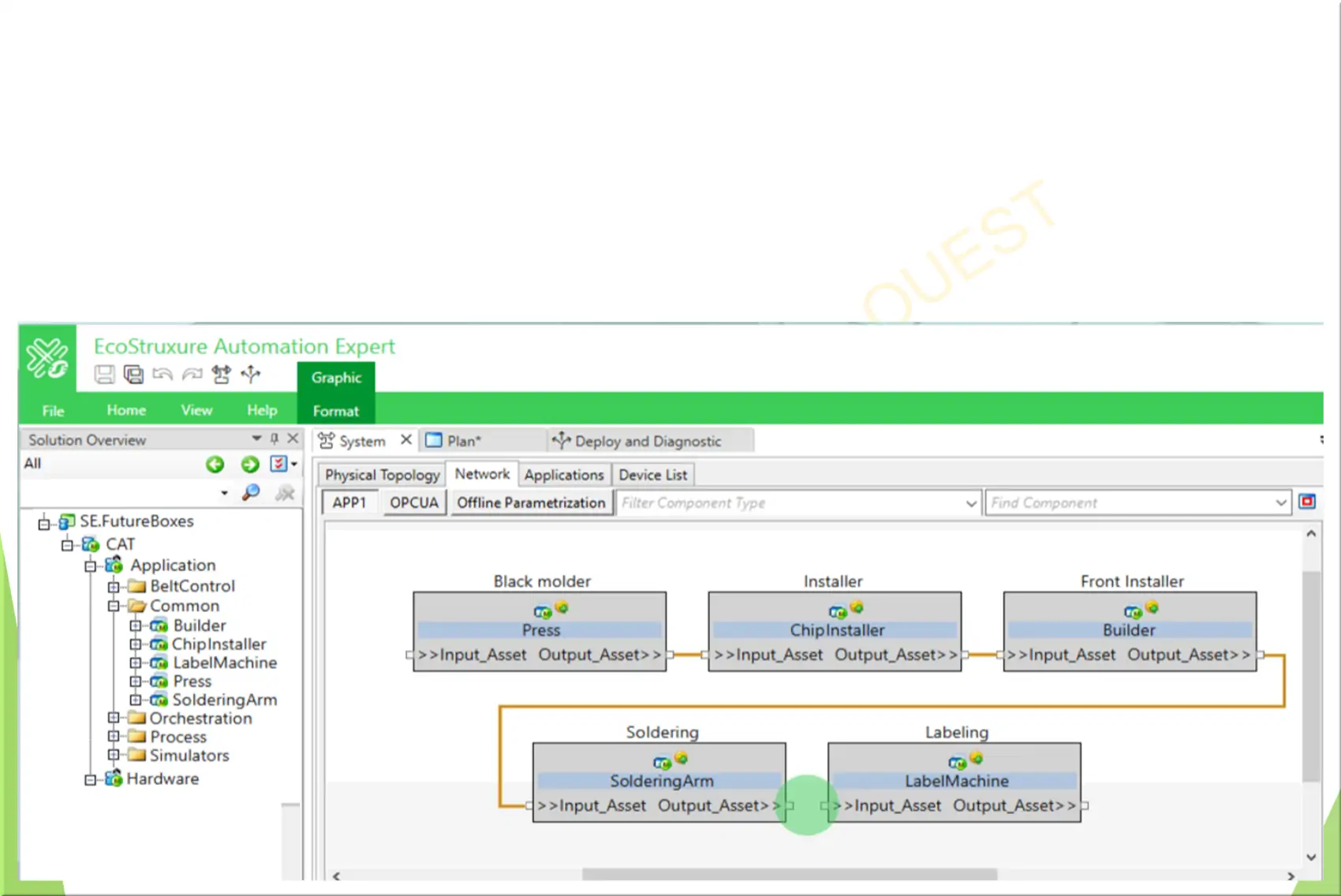The height and width of the screenshot is (896, 1341).
Task: Click the Undo arrow icon
Action: pyautogui.click(x=162, y=375)
